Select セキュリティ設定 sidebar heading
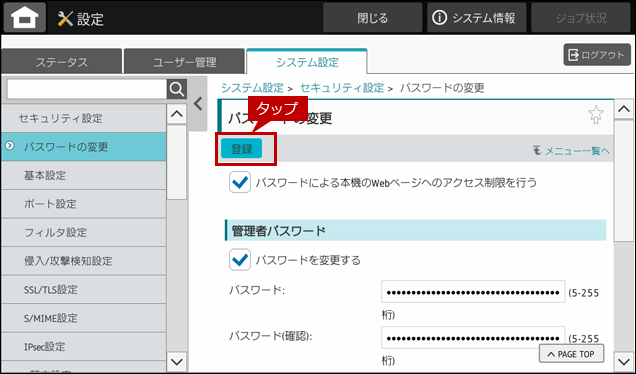The image size is (636, 374). point(84,118)
